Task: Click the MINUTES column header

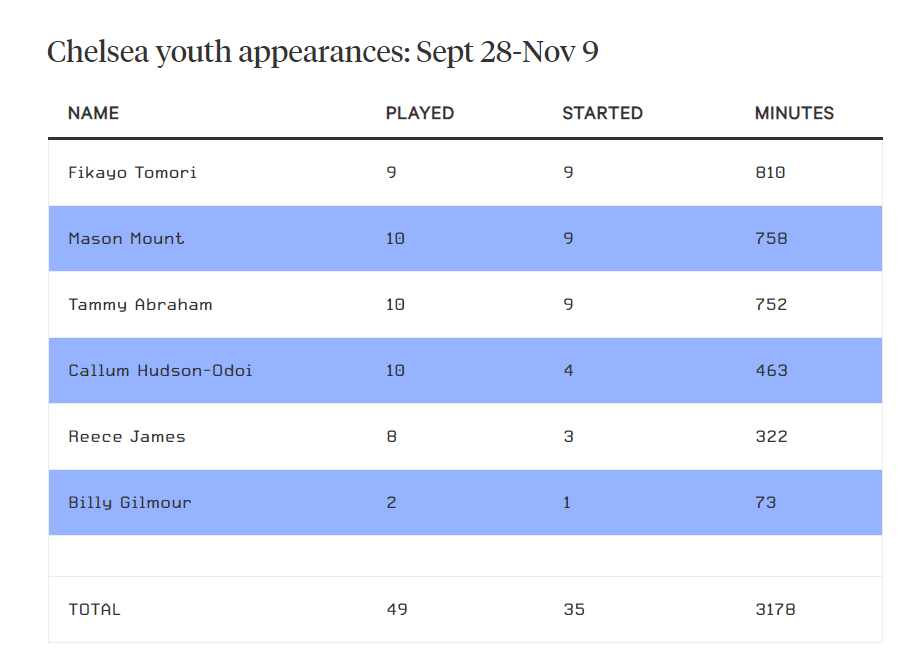Action: click(794, 113)
